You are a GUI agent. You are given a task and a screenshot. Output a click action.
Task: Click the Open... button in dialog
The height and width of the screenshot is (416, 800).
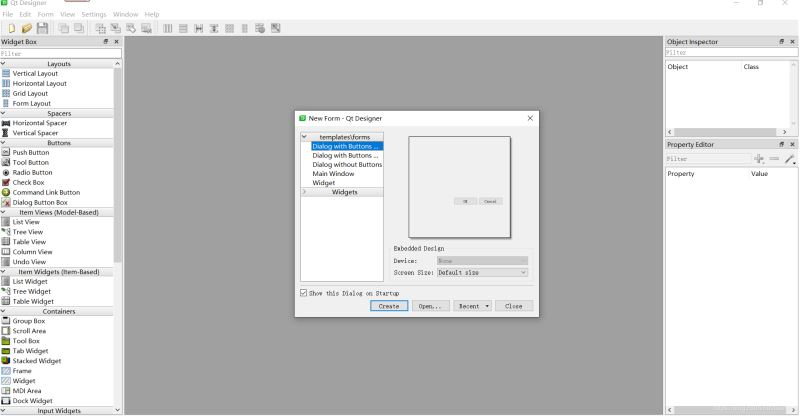429,306
